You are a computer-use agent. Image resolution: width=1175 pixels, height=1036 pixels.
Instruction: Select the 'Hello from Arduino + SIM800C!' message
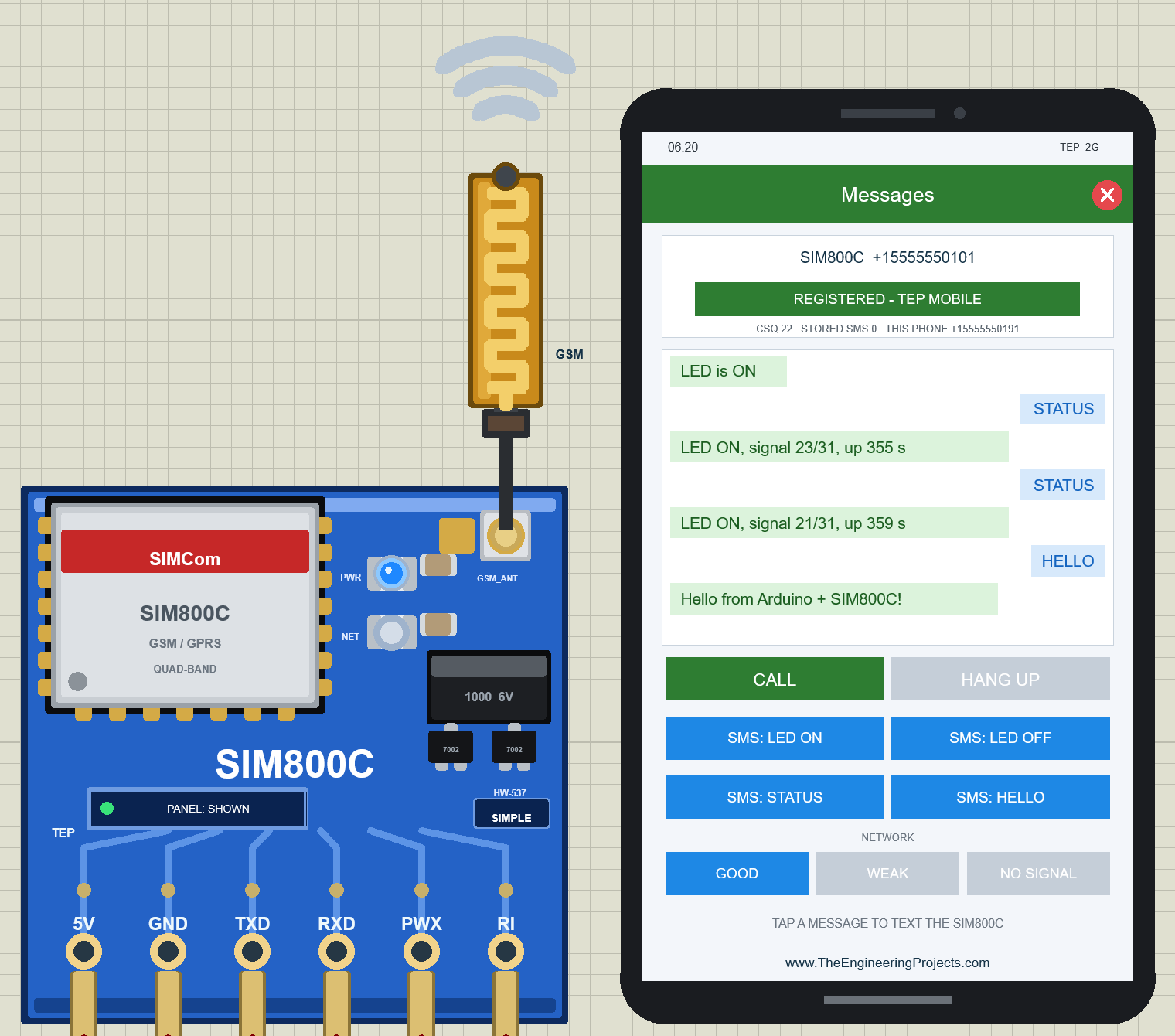click(833, 598)
